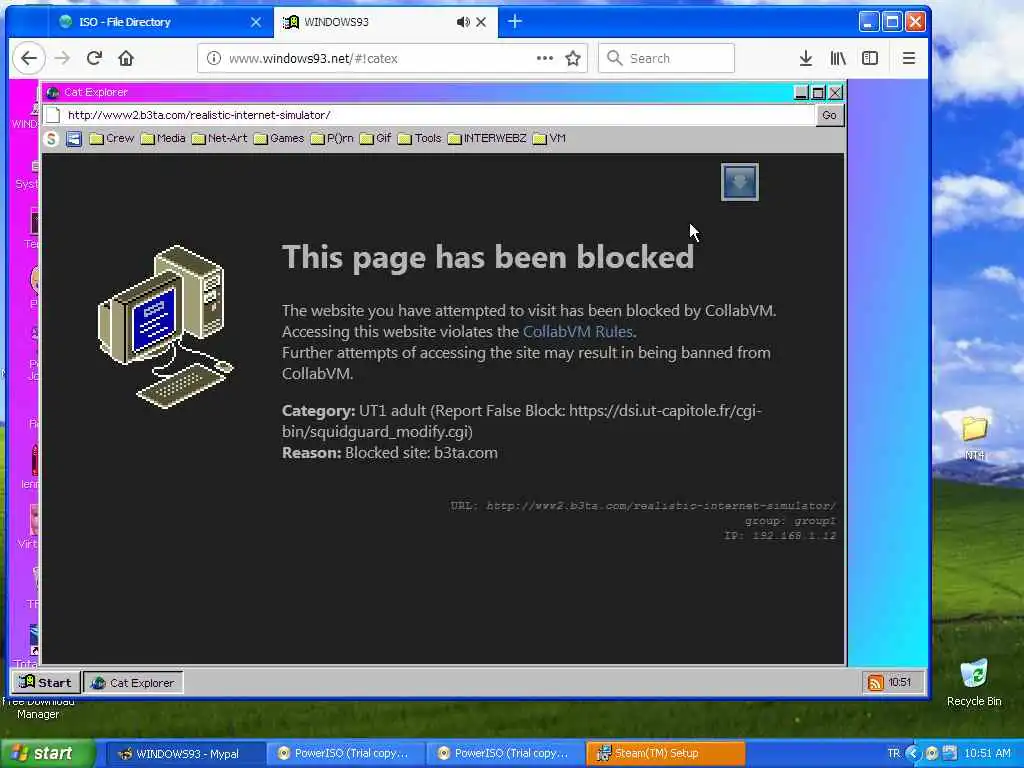Reload the current browser page
The width and height of the screenshot is (1024, 768).
click(94, 59)
